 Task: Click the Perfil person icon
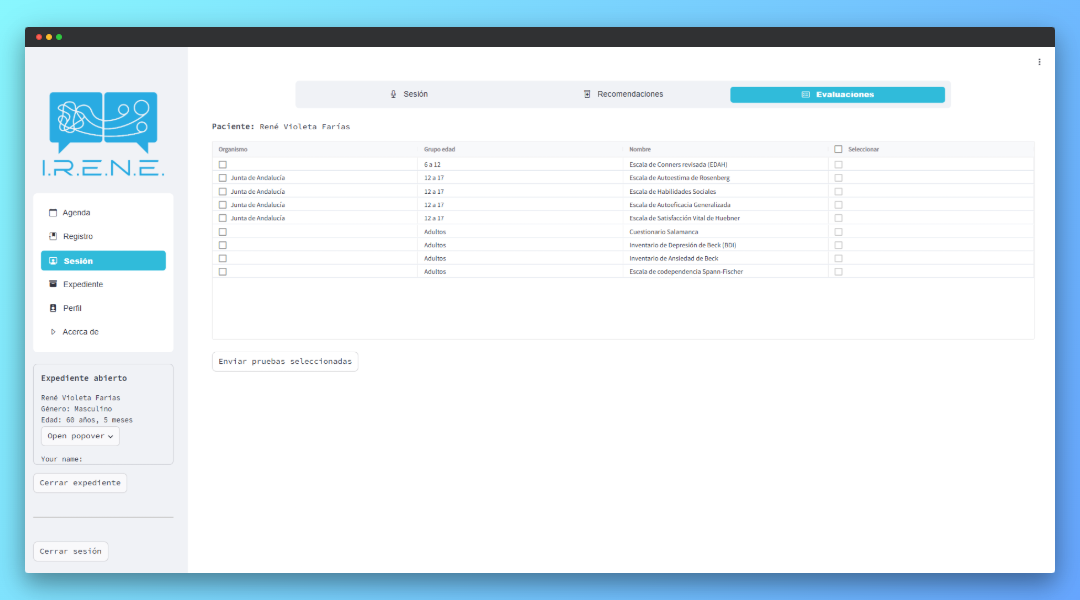click(53, 308)
